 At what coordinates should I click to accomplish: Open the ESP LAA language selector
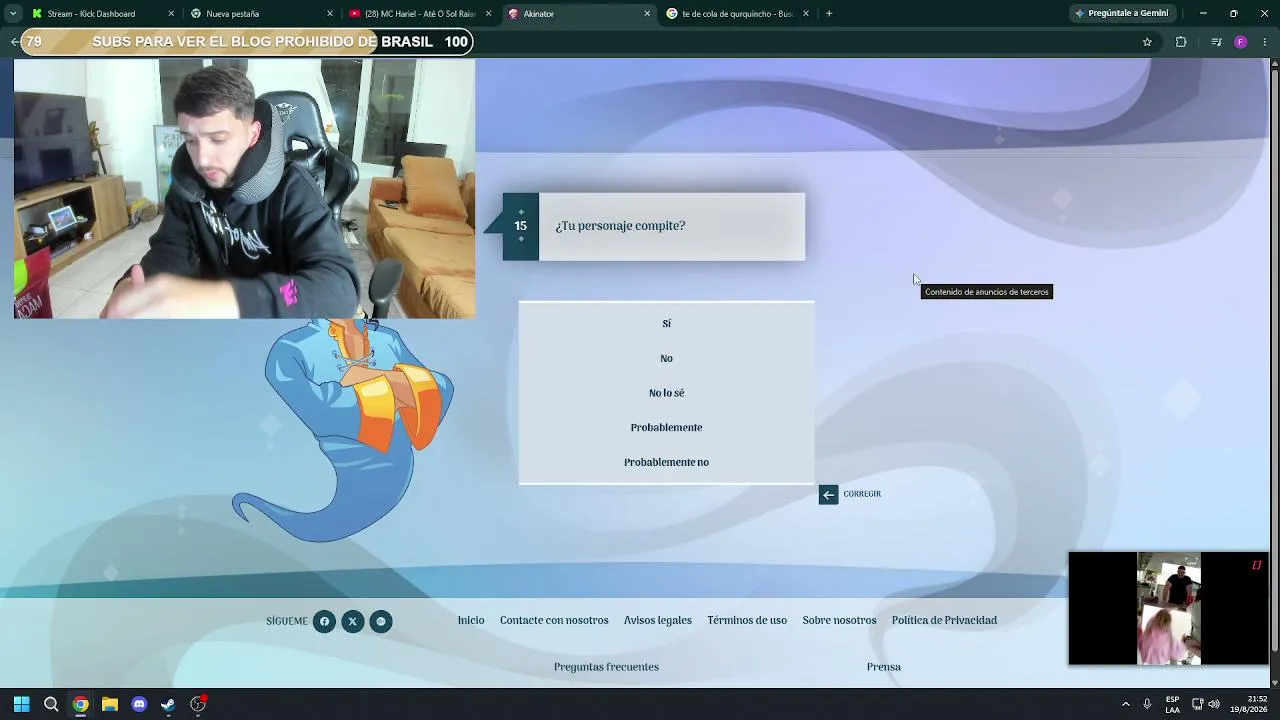click(x=1172, y=704)
